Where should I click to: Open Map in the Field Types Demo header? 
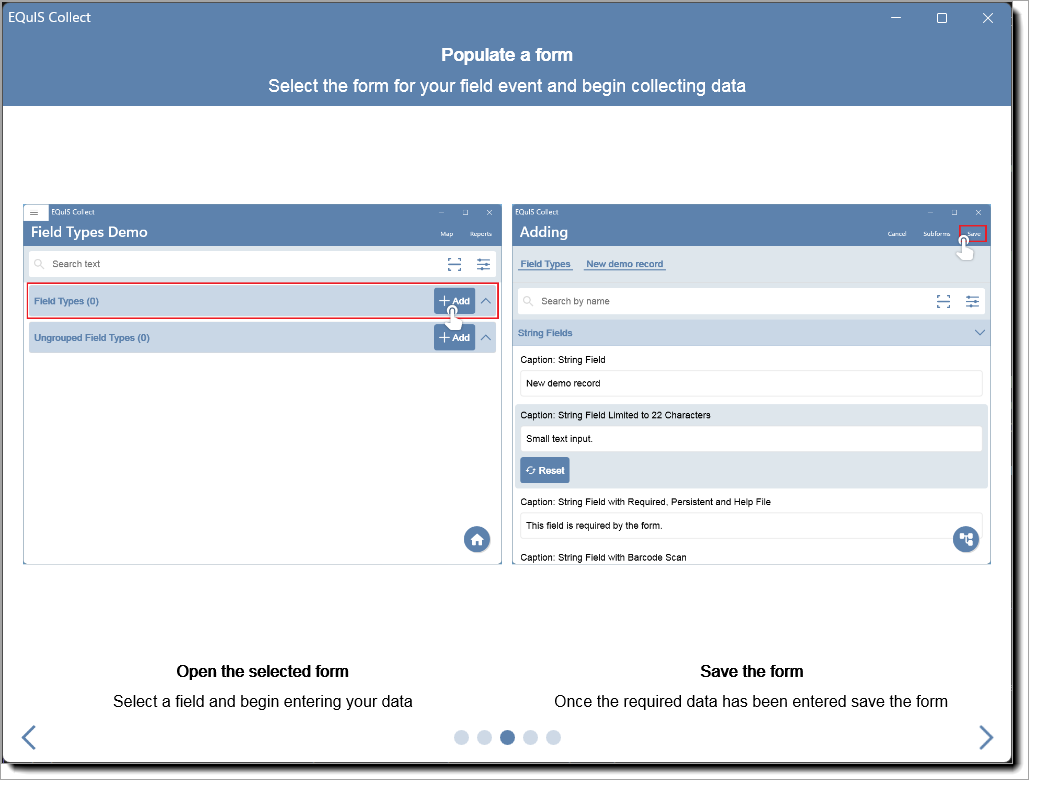(x=447, y=234)
